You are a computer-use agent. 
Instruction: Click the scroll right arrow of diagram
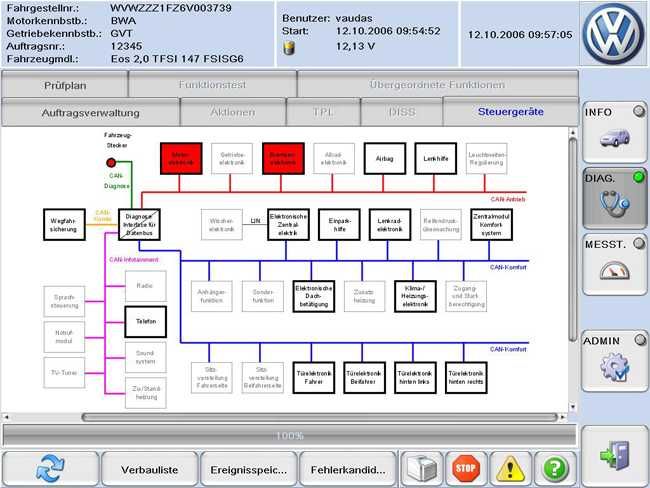563,417
